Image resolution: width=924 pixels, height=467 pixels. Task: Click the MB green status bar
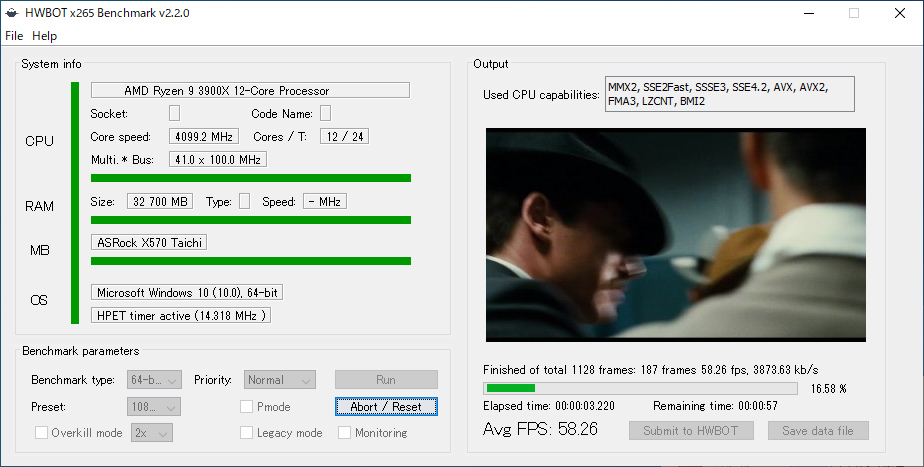pyautogui.click(x=250, y=261)
